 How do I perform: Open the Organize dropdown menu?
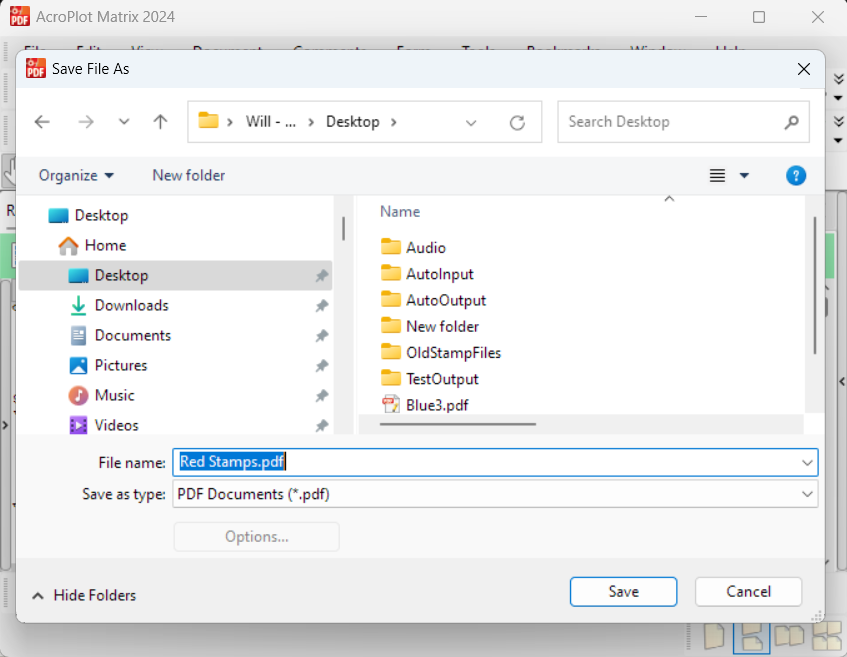76,176
